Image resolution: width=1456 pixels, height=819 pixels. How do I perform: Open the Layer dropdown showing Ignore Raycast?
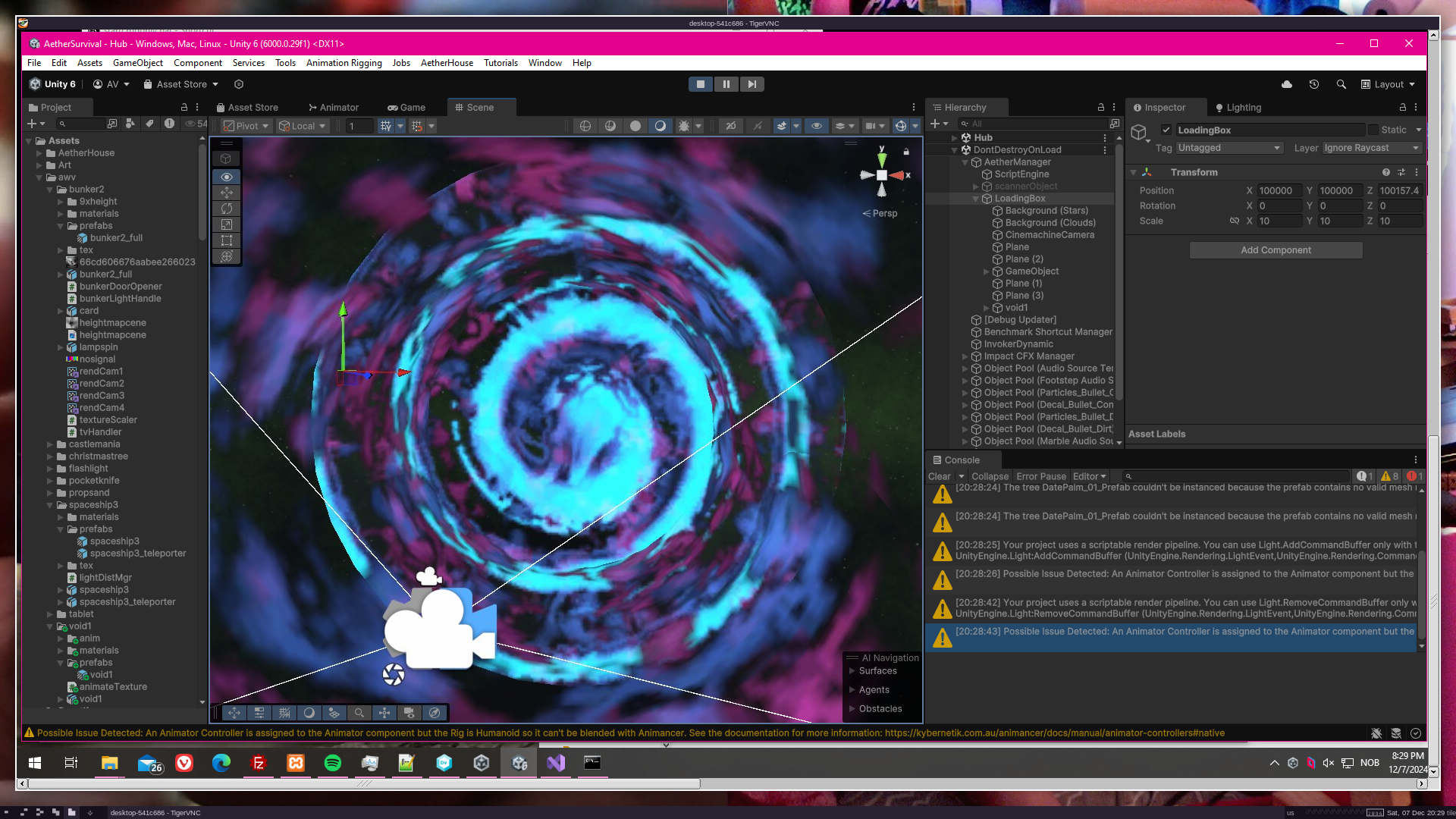(1371, 148)
